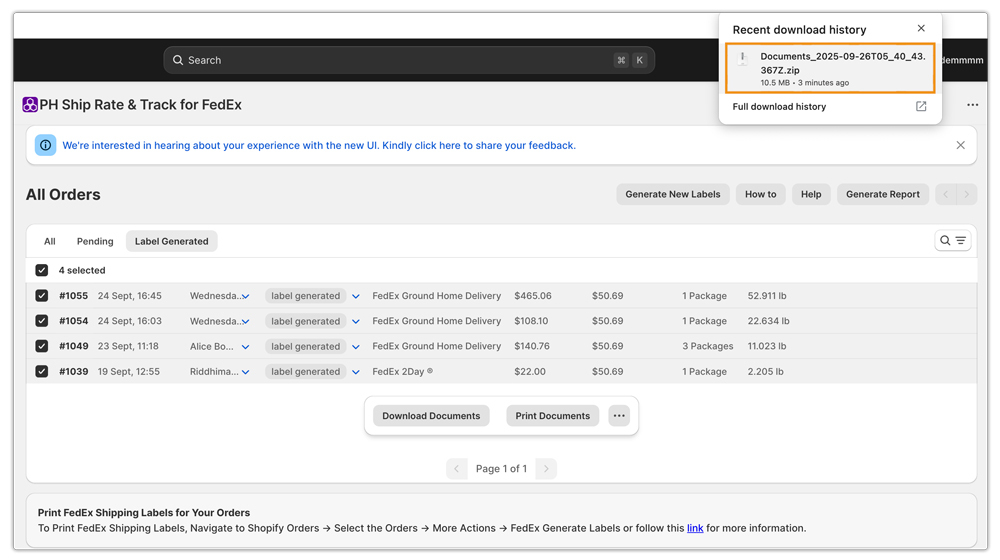This screenshot has height=560, width=1000.
Task: Open the downloaded Documents zip file entry
Action: coord(830,68)
